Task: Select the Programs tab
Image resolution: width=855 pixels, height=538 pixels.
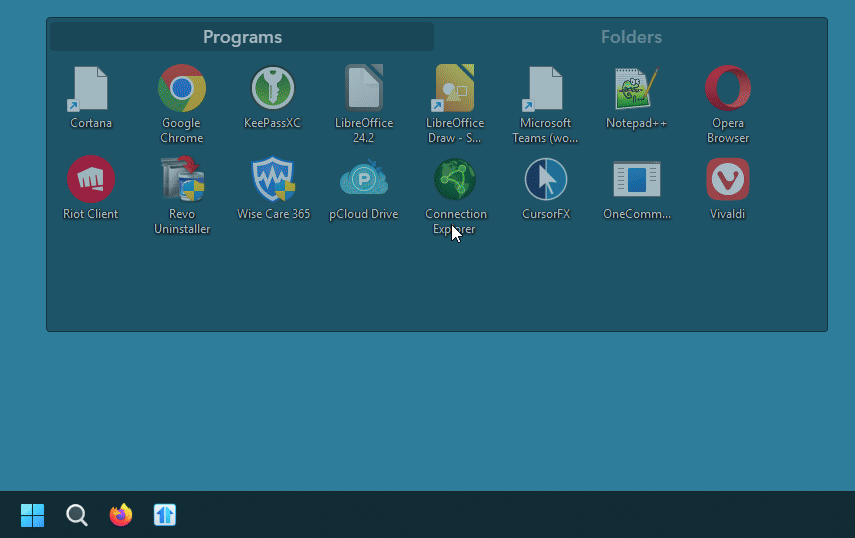Action: point(242,37)
